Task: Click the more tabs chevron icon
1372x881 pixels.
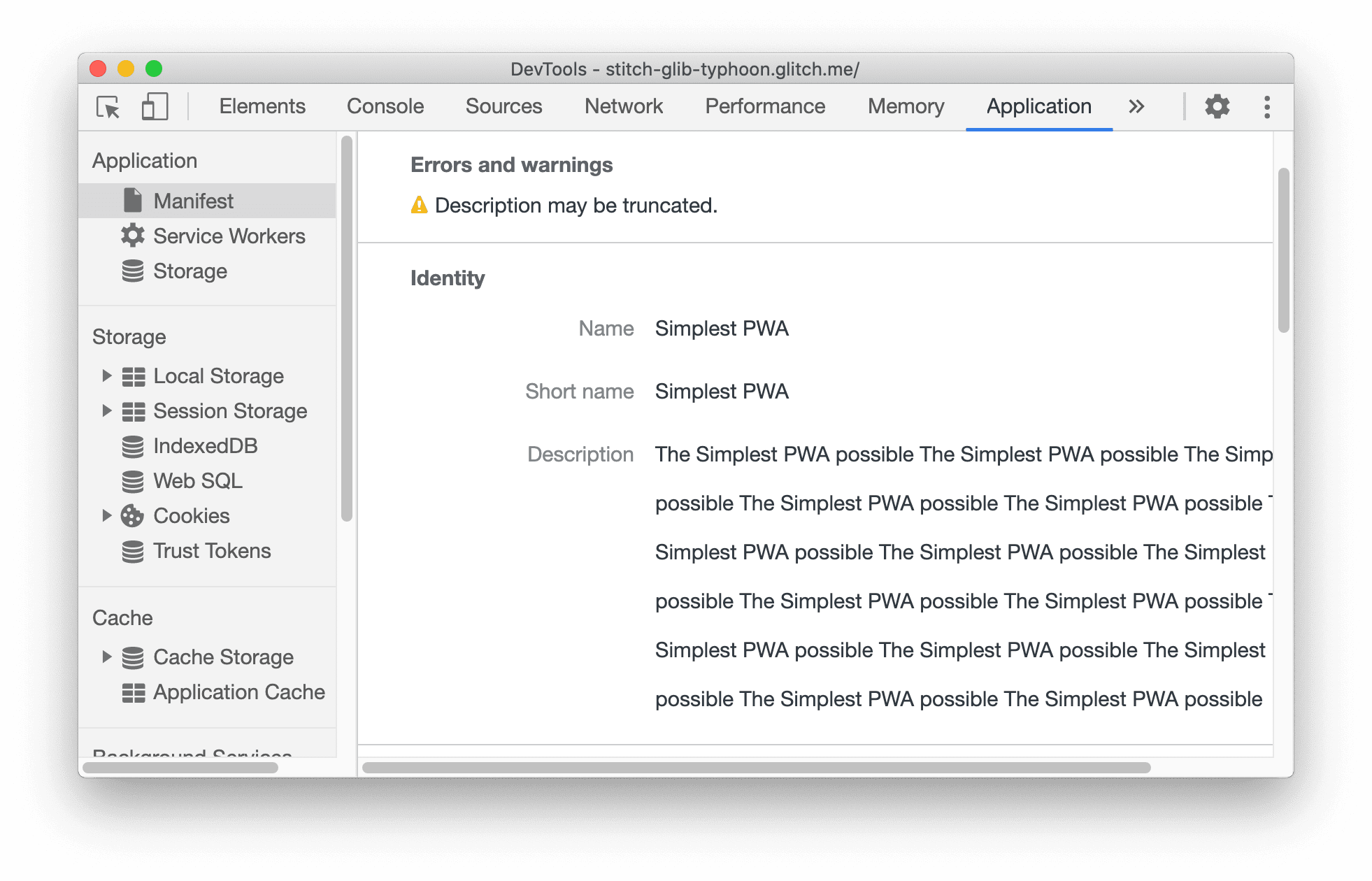Action: pyautogui.click(x=1136, y=105)
